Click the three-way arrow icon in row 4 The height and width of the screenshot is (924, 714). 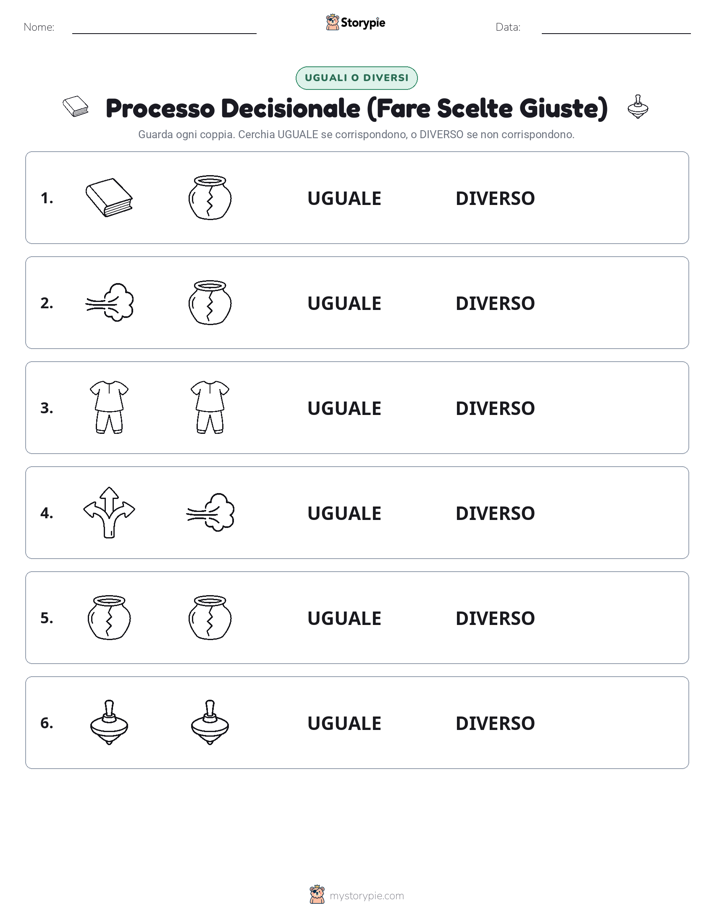(109, 512)
